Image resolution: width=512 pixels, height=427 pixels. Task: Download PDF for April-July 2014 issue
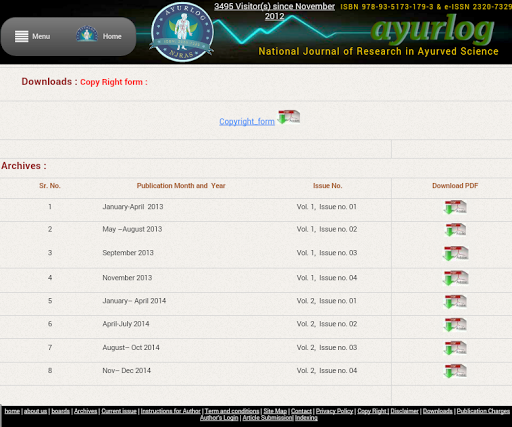click(455, 325)
